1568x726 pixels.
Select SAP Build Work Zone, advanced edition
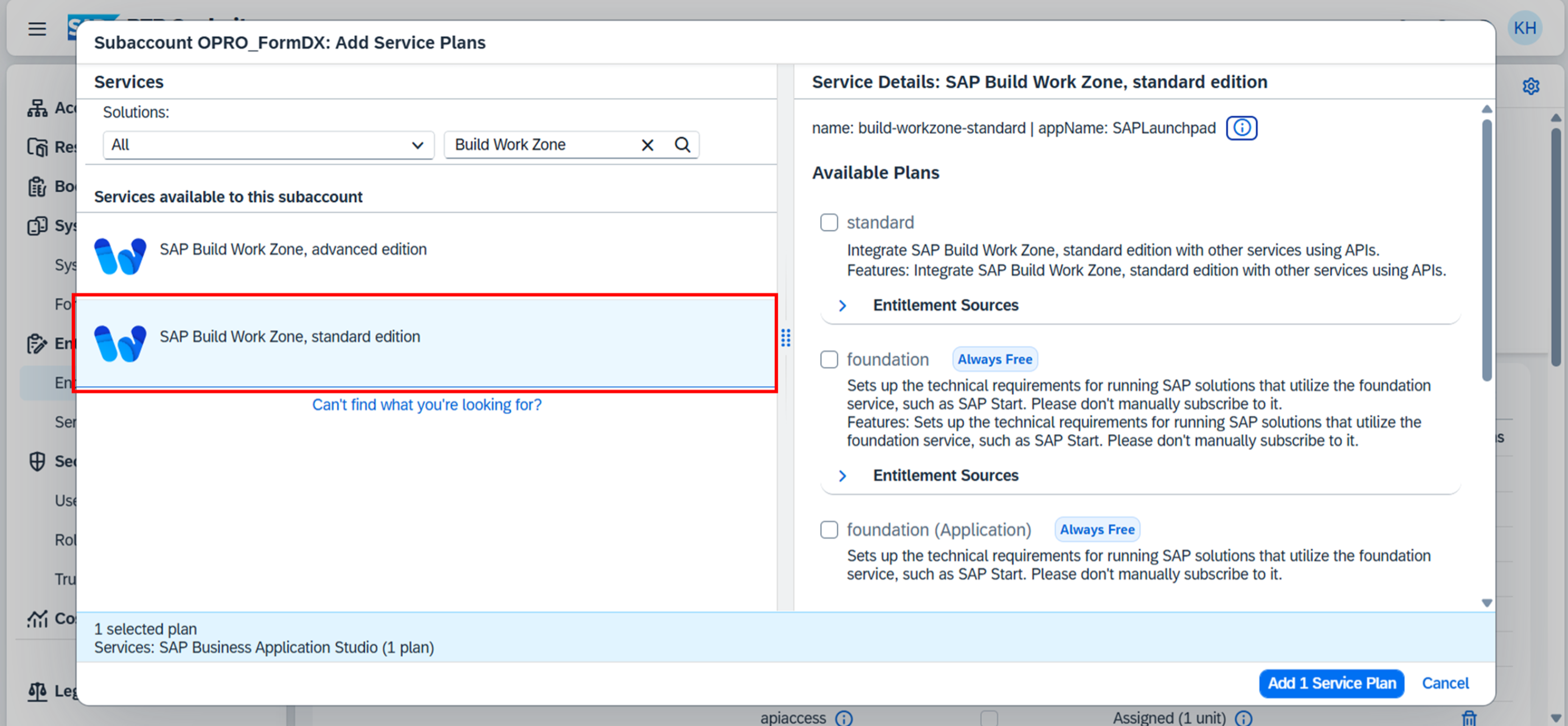point(292,249)
